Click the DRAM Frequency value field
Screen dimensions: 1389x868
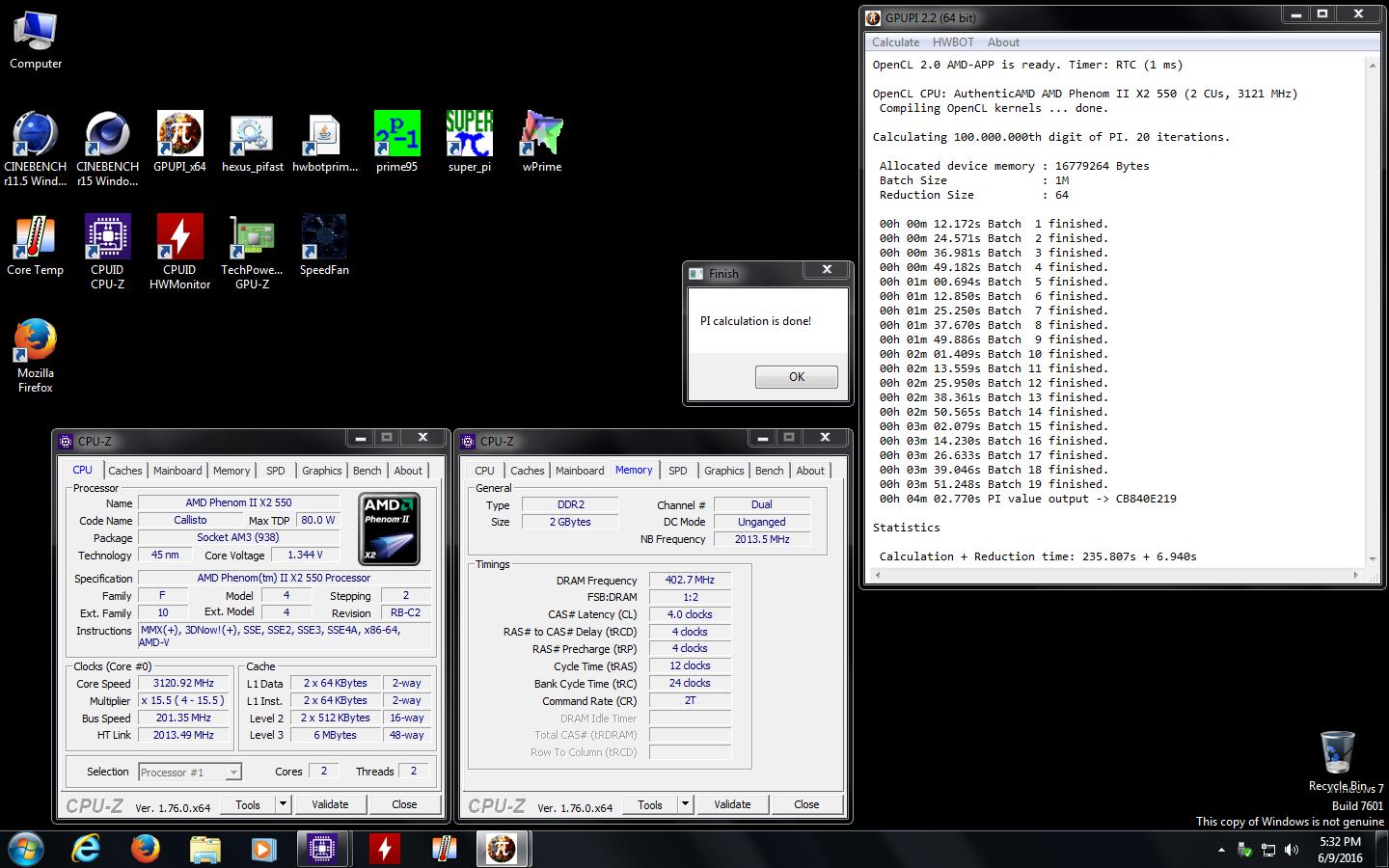tap(690, 581)
